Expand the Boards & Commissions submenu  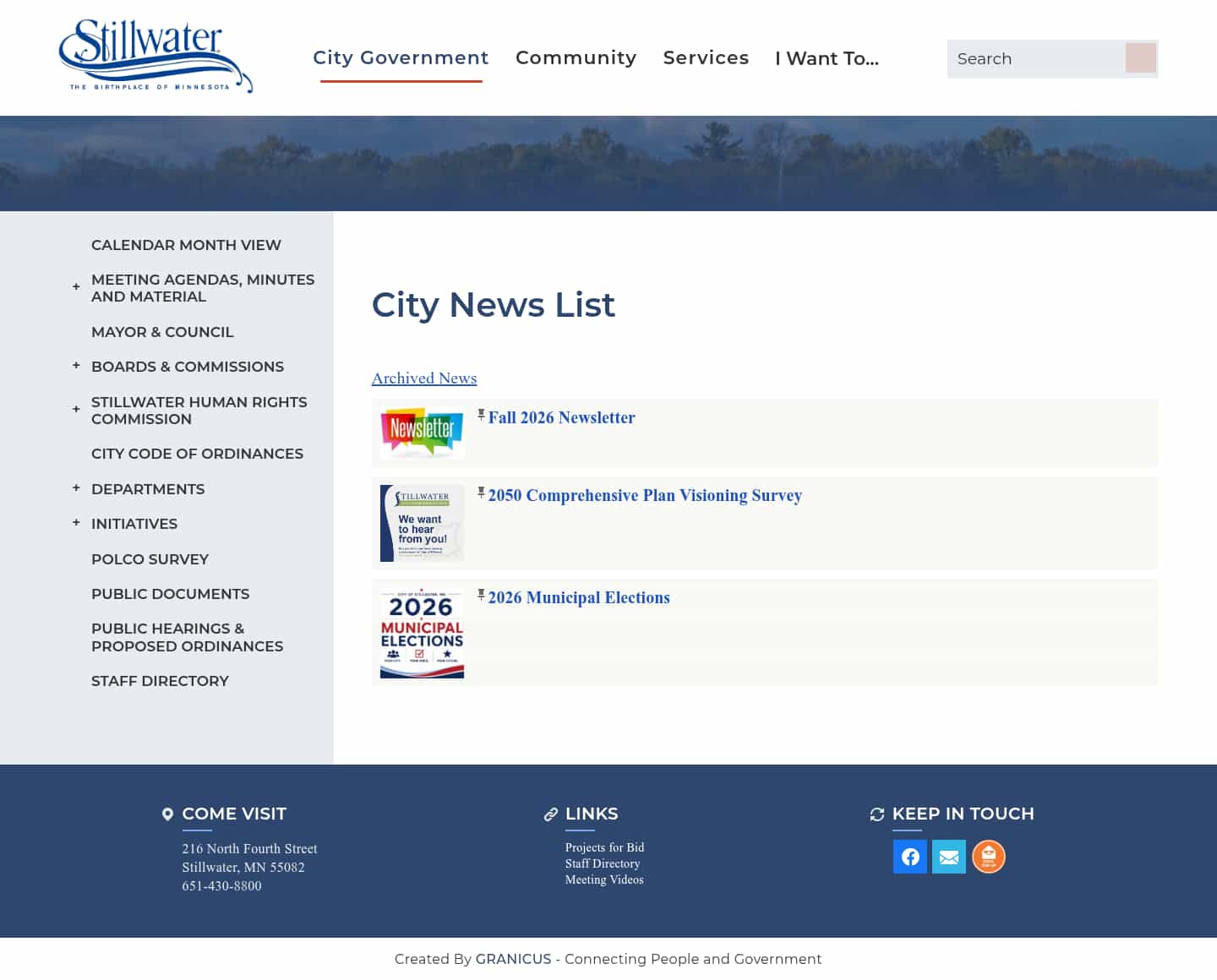coord(76,366)
